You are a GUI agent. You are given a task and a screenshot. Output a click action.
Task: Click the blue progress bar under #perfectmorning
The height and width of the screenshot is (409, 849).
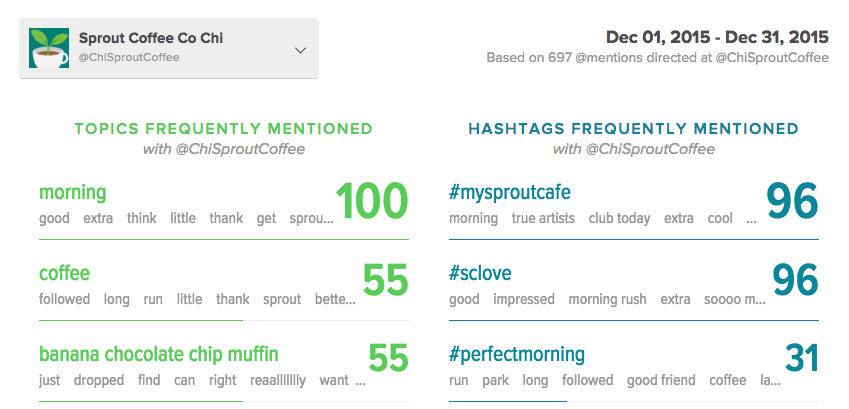point(507,401)
